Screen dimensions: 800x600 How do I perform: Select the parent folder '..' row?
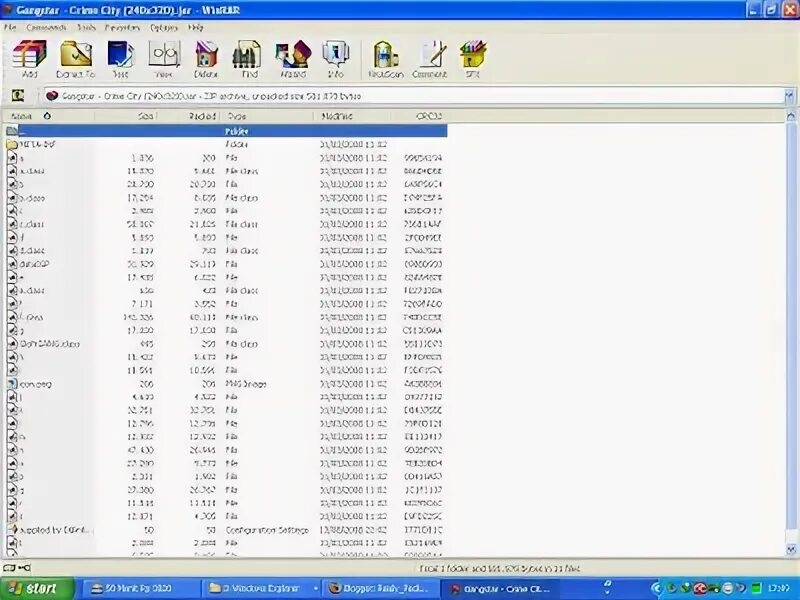click(226, 131)
